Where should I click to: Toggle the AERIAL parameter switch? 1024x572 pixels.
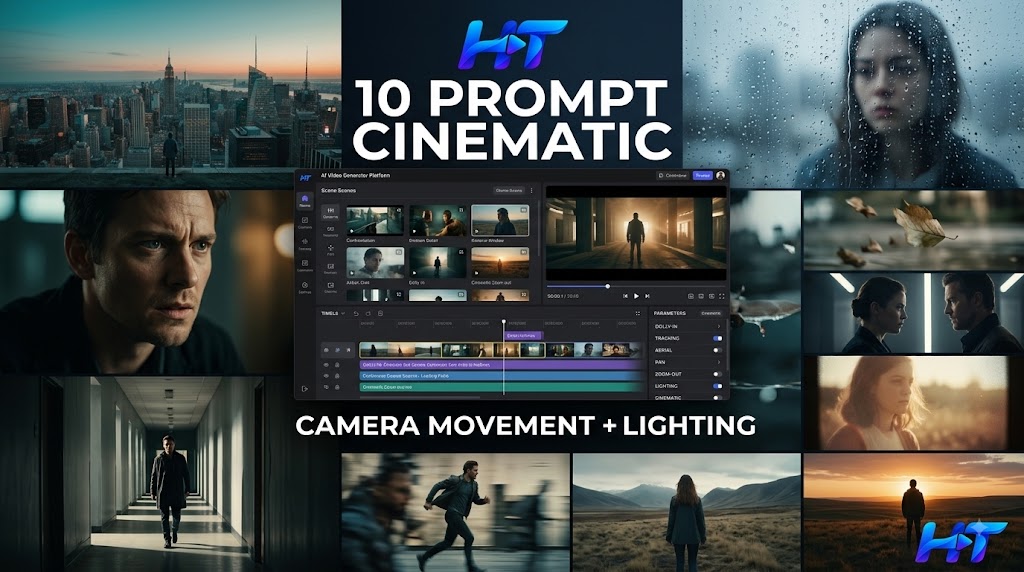pyautogui.click(x=717, y=350)
